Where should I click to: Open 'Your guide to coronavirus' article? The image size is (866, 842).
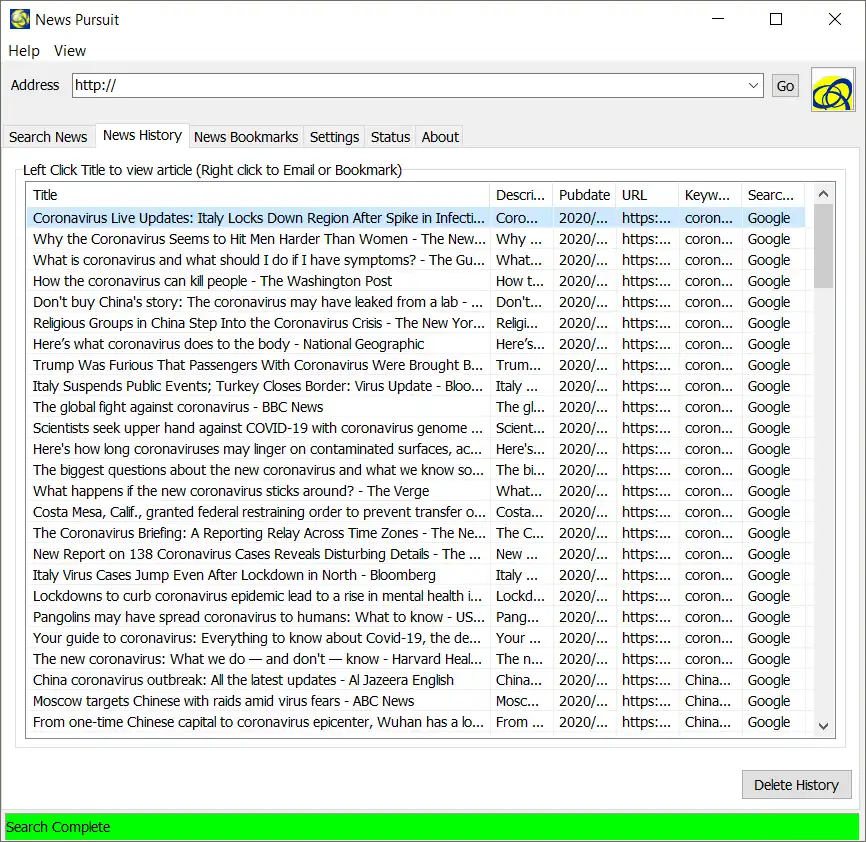pos(257,638)
